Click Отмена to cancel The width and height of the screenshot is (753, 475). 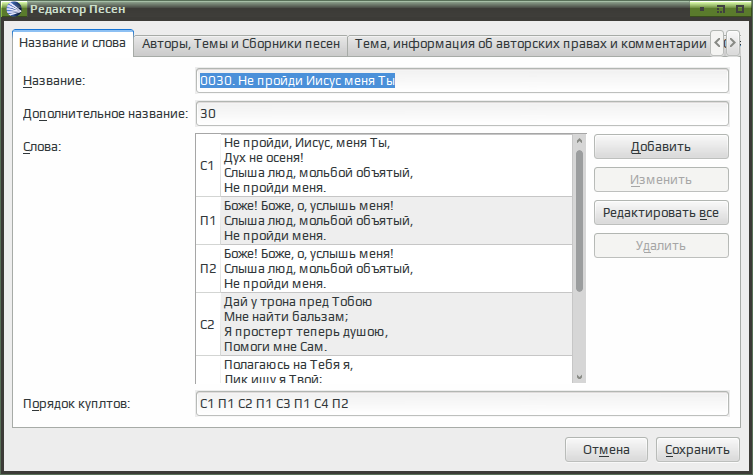[606, 450]
